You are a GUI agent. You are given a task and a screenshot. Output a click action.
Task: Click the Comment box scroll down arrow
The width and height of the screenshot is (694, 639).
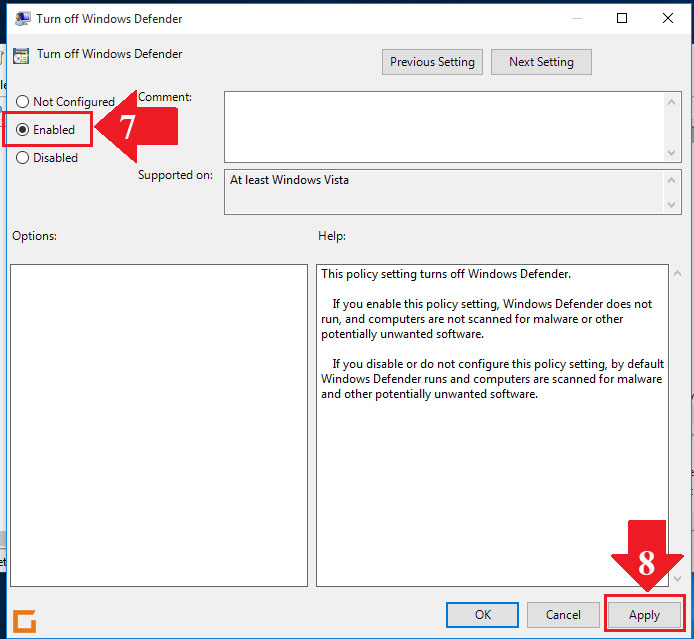671,153
